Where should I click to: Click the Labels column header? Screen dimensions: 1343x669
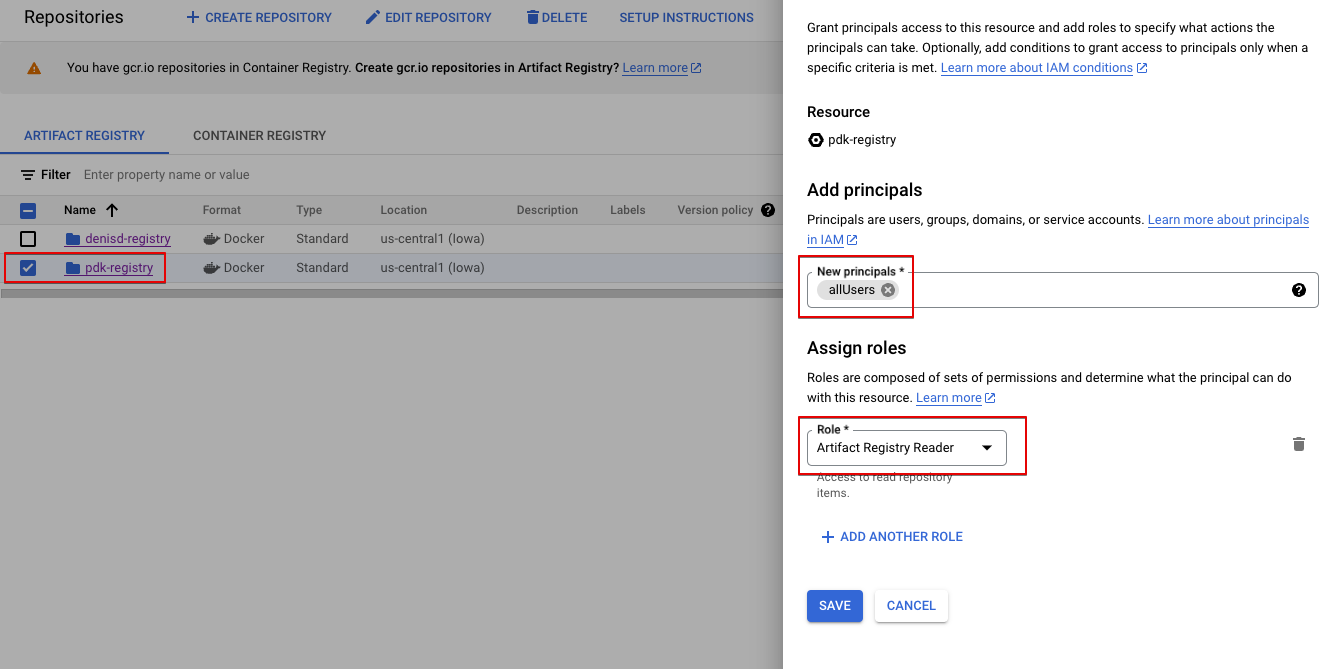[x=628, y=210]
